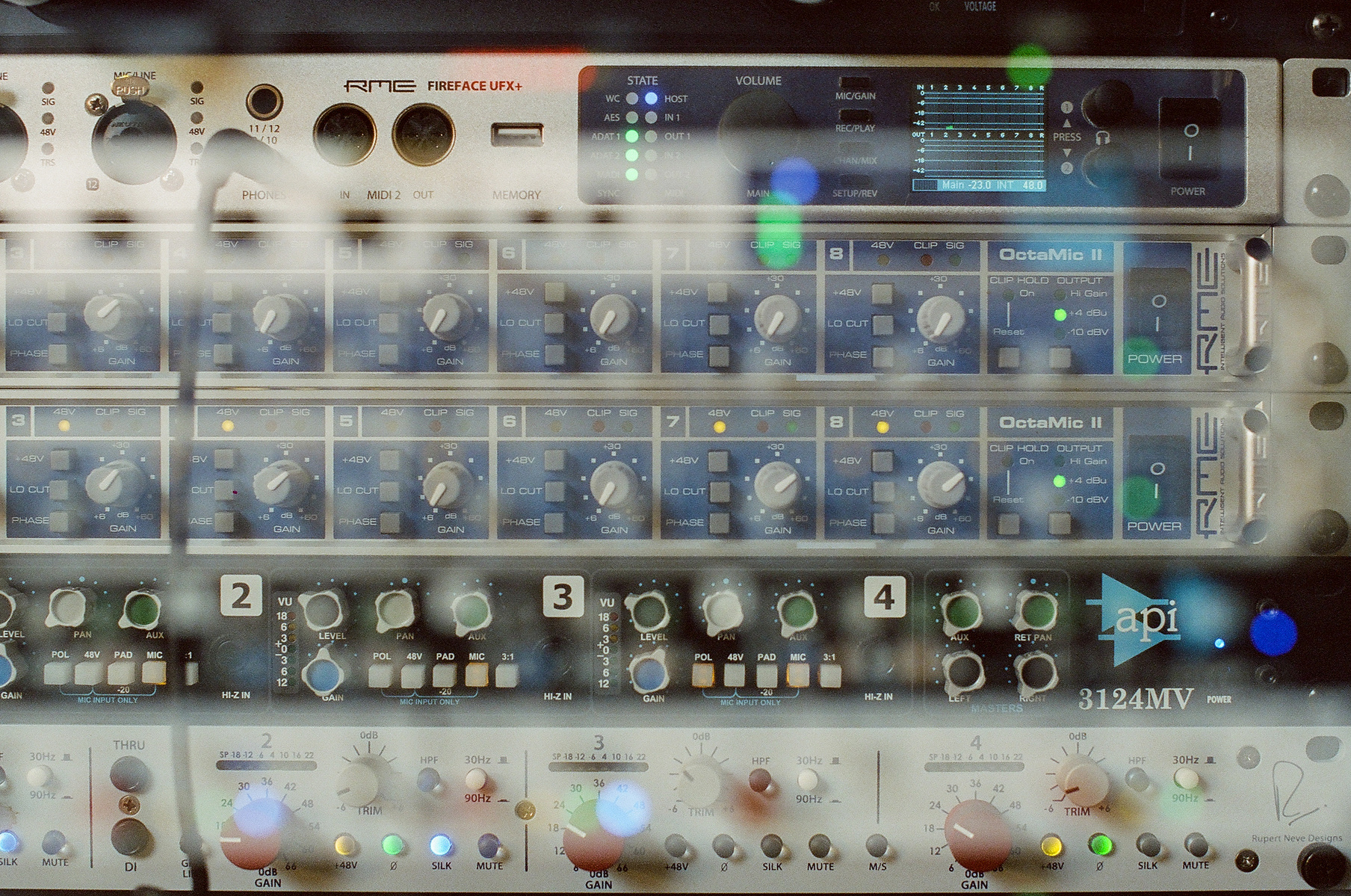Turn API channel 3 PAN knob
The width and height of the screenshot is (1351, 896).
[723, 611]
